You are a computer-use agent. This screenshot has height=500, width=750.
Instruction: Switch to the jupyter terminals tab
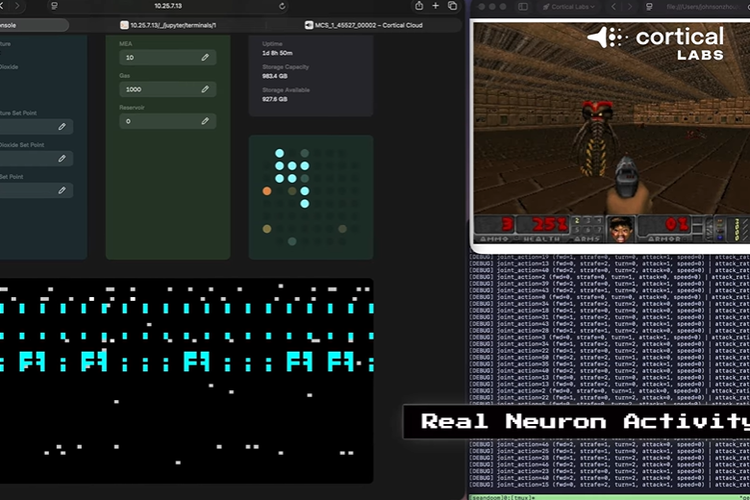tap(168, 24)
